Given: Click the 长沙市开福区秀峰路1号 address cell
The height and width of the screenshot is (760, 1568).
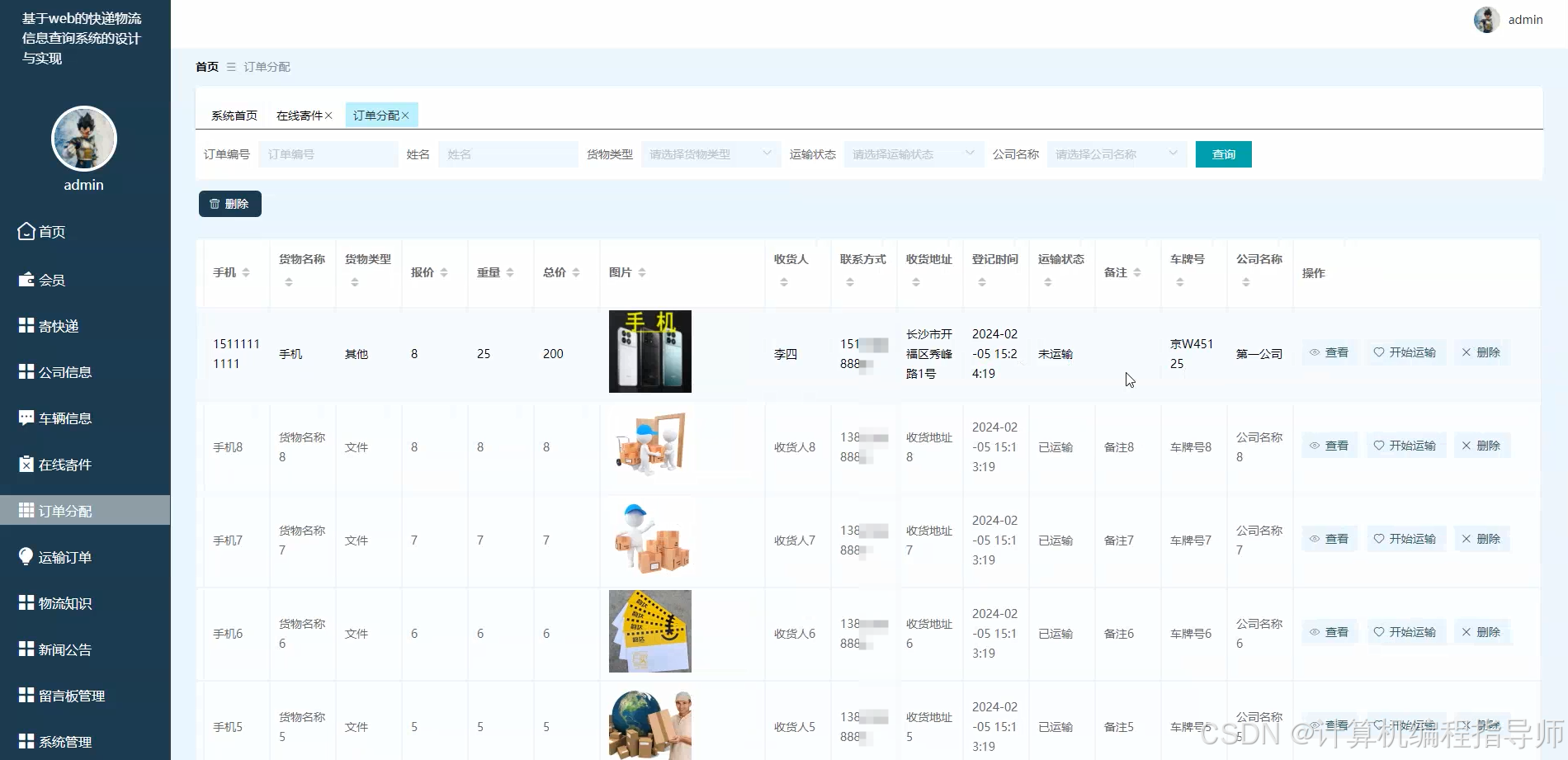Looking at the screenshot, I should (929, 354).
